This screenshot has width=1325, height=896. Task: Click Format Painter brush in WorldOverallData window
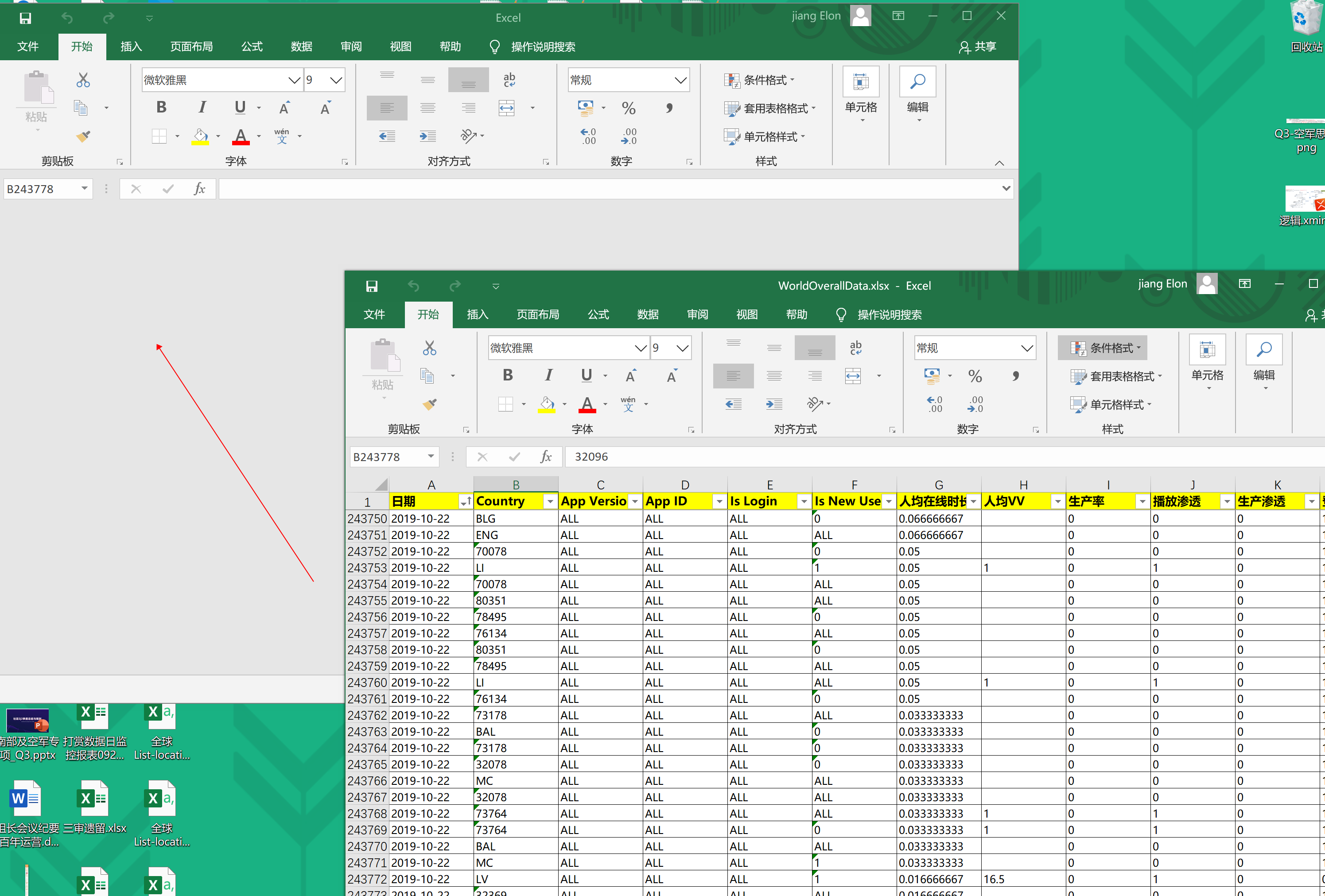[x=429, y=404]
